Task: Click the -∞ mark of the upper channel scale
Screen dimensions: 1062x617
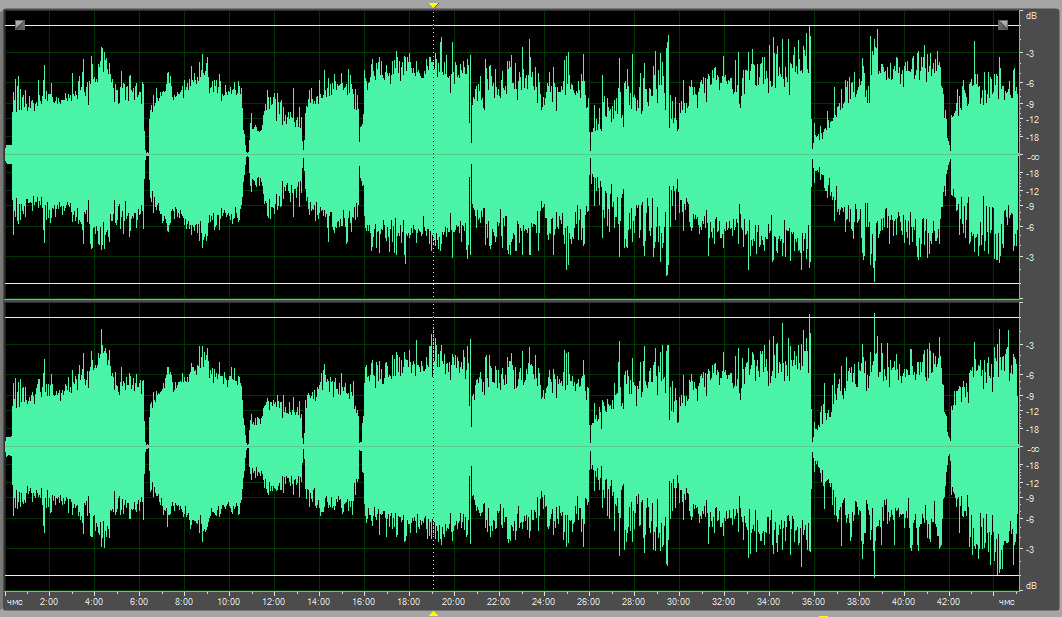Action: pos(1031,158)
